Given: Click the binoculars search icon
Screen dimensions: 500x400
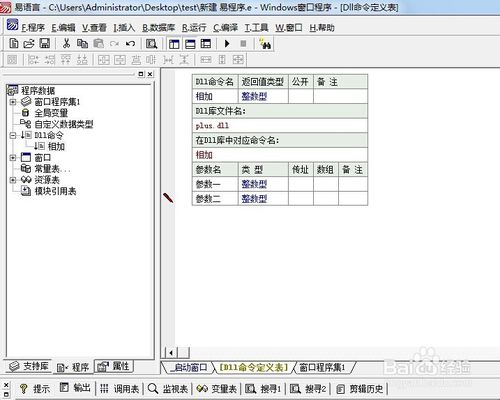Looking at the screenshot, I should point(265,44).
